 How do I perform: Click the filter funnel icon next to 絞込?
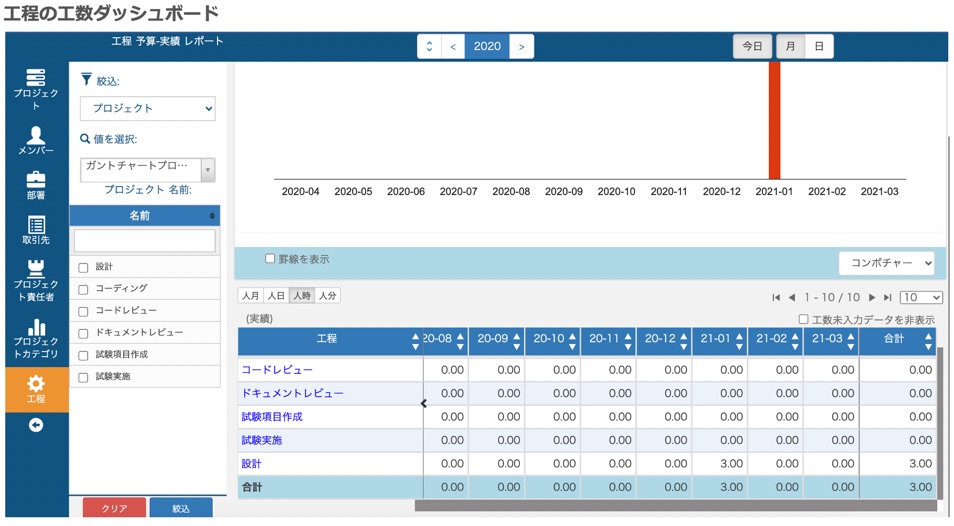86,80
